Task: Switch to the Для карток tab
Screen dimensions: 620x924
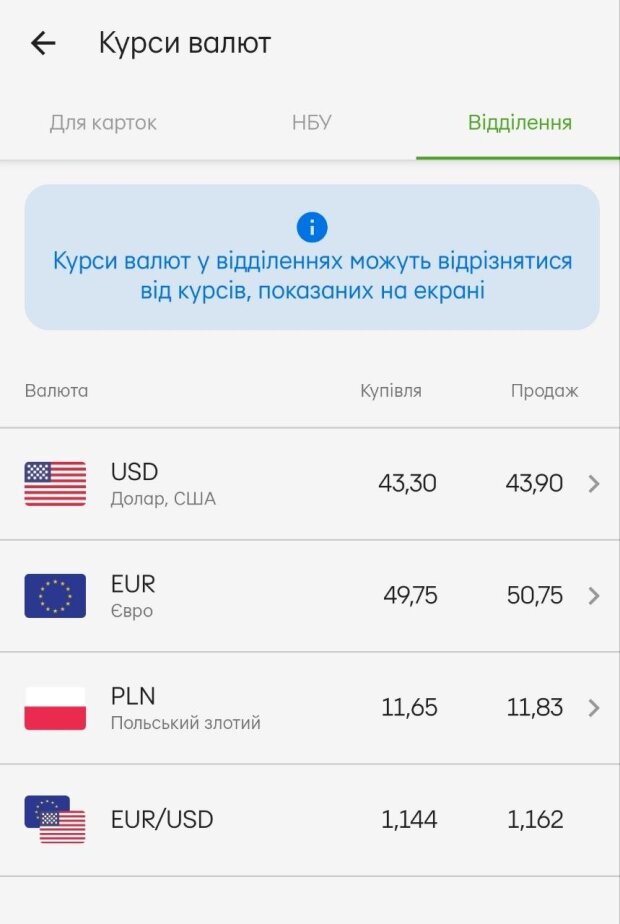Action: click(x=103, y=123)
